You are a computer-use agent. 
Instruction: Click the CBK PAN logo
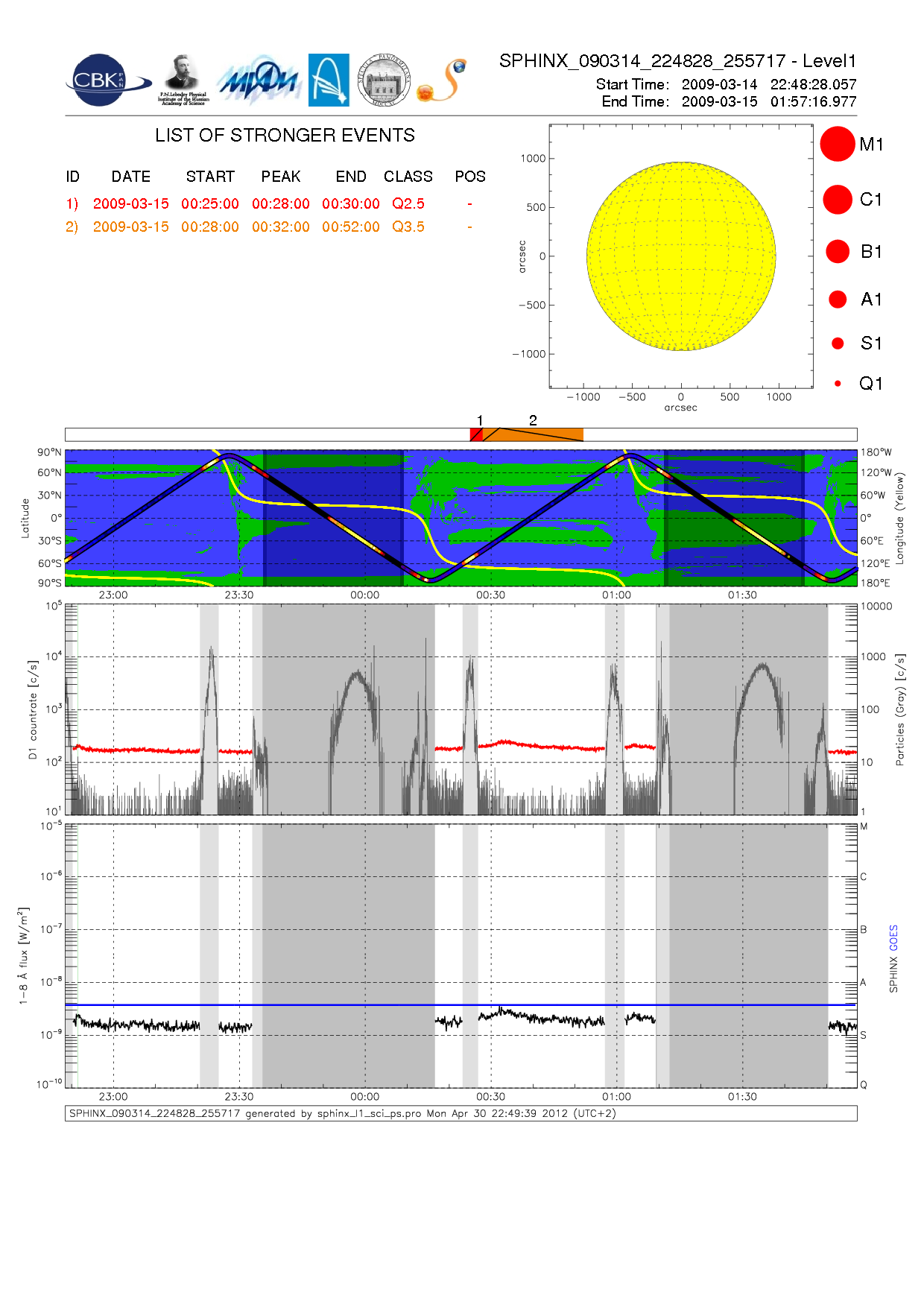[x=104, y=80]
